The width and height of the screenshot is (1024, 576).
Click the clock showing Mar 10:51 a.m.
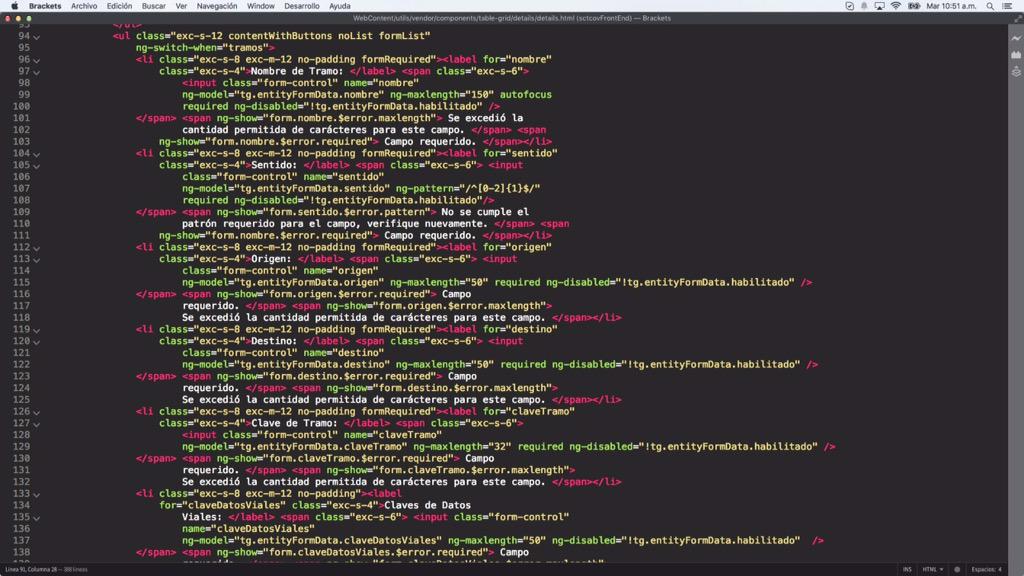coord(952,6)
